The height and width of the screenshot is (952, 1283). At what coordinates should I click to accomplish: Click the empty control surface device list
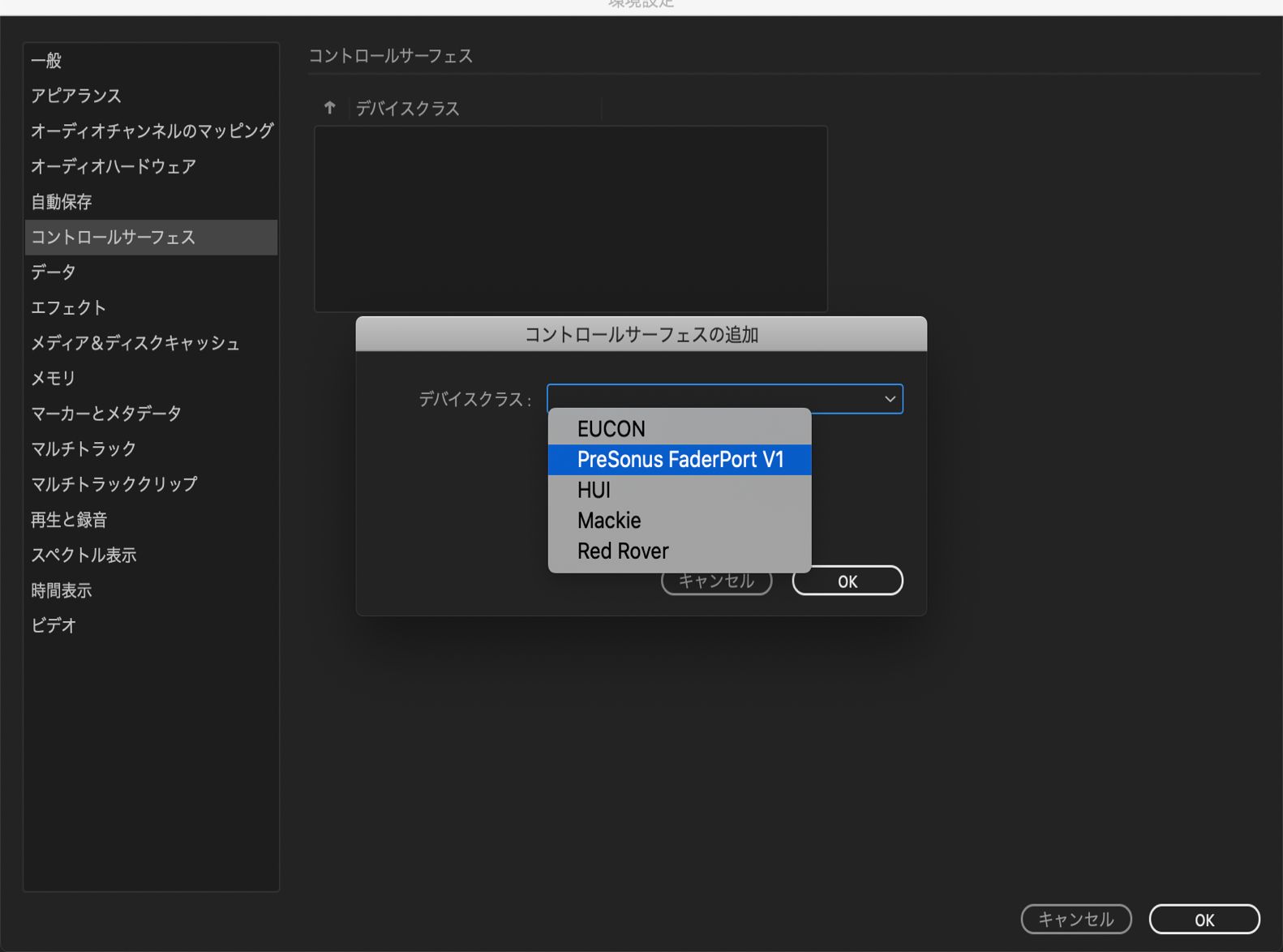coord(571,219)
